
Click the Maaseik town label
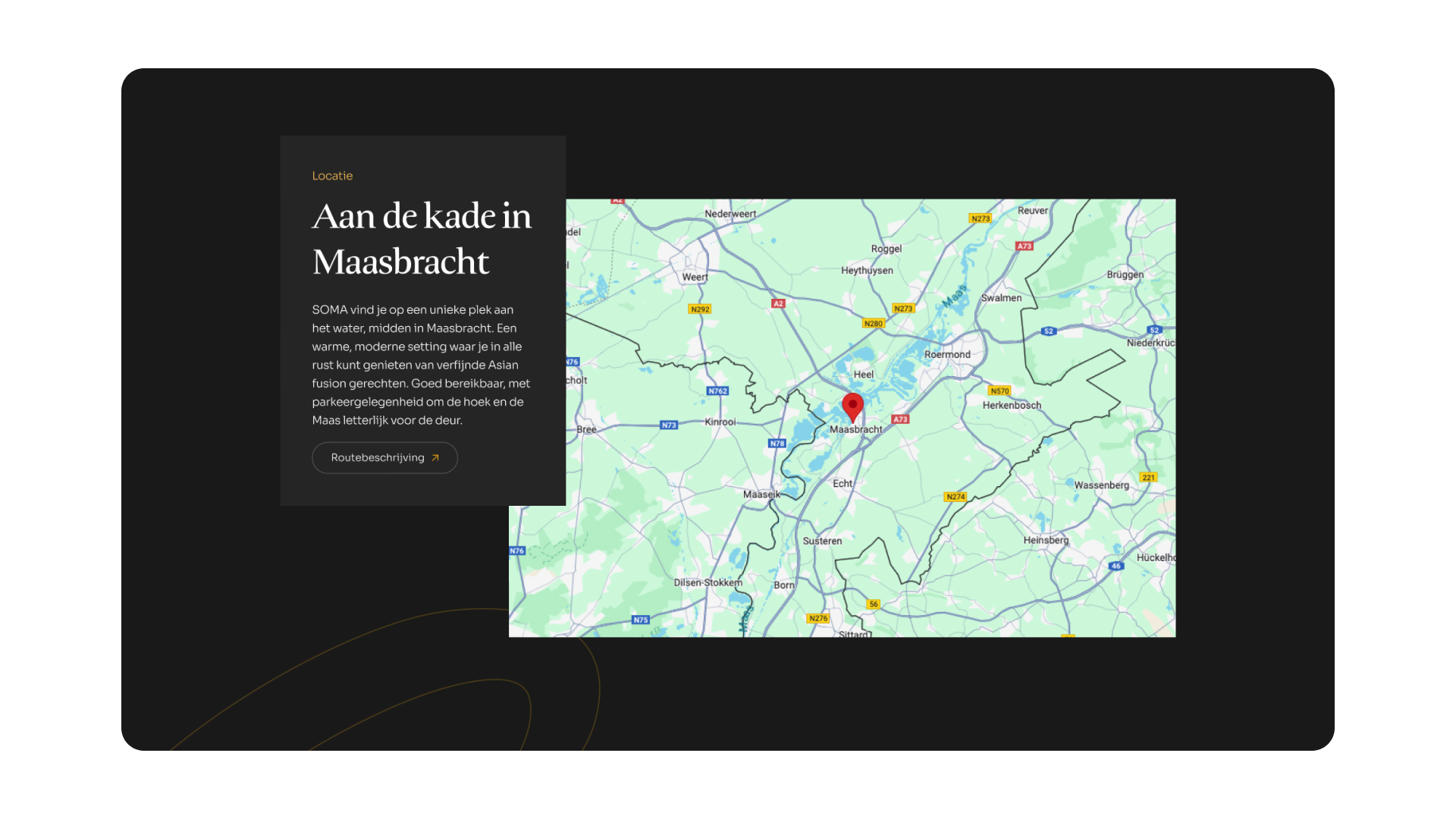(x=761, y=494)
